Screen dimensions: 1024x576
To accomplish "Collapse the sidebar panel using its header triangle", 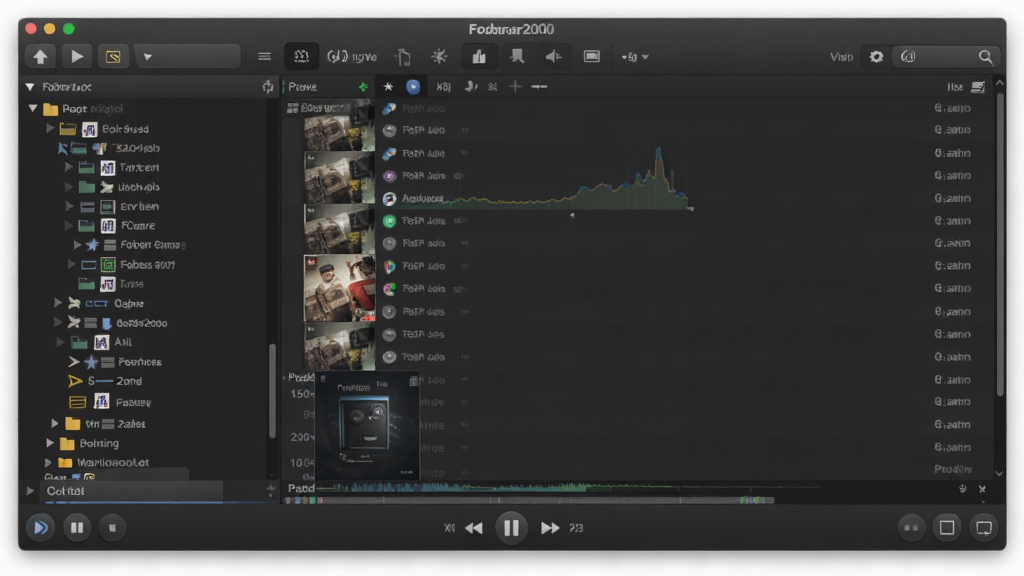I will [x=30, y=87].
